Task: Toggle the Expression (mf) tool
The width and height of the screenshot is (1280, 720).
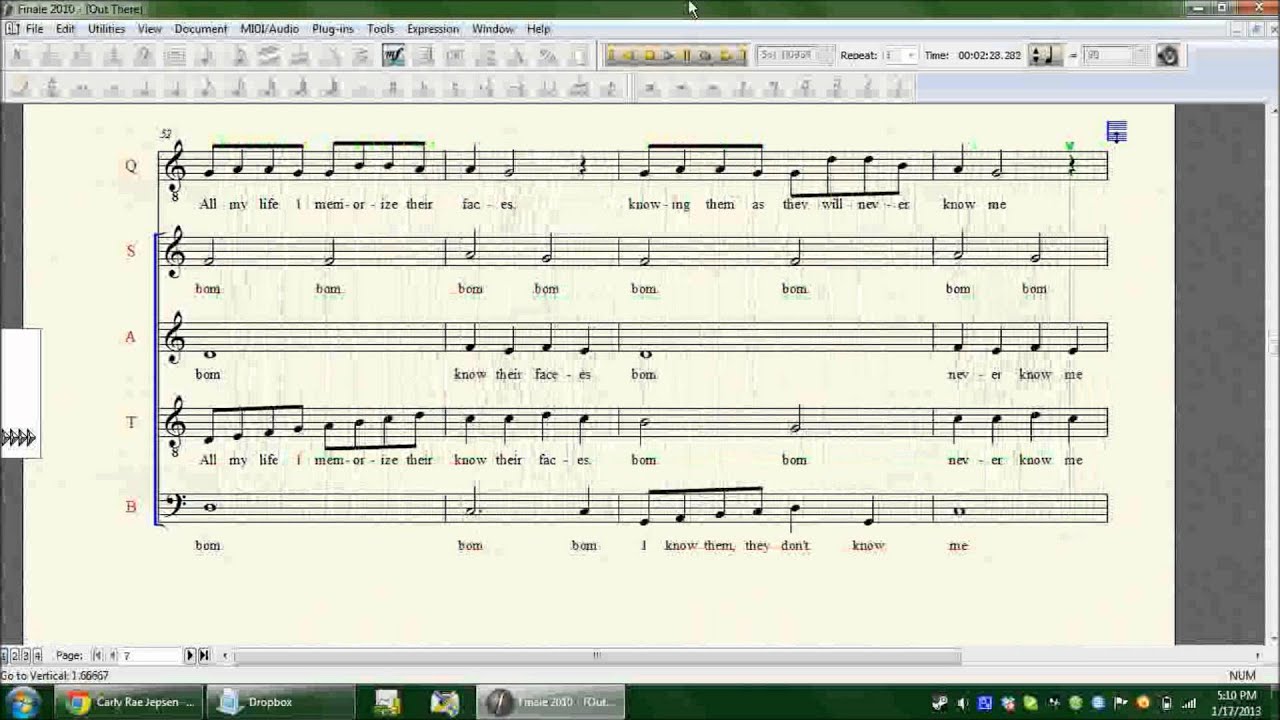Action: (x=393, y=56)
